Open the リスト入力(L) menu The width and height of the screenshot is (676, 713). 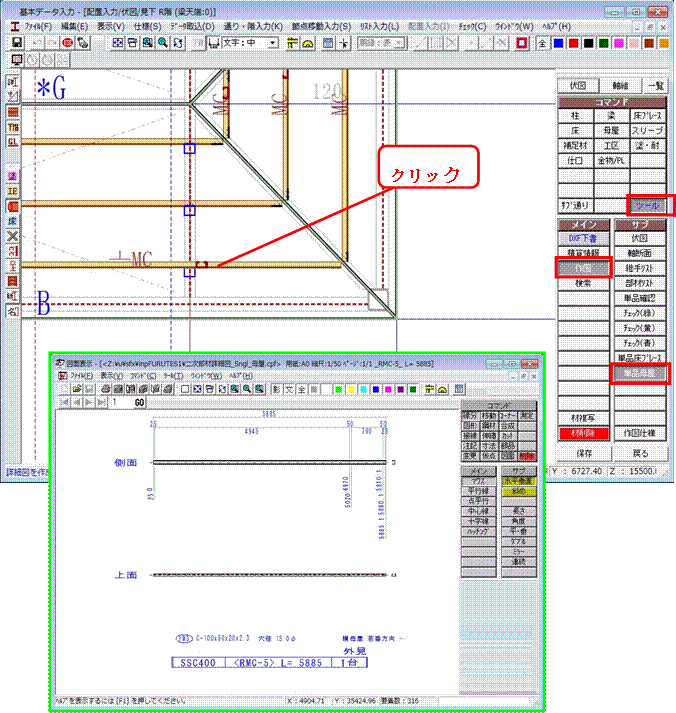[x=379, y=26]
